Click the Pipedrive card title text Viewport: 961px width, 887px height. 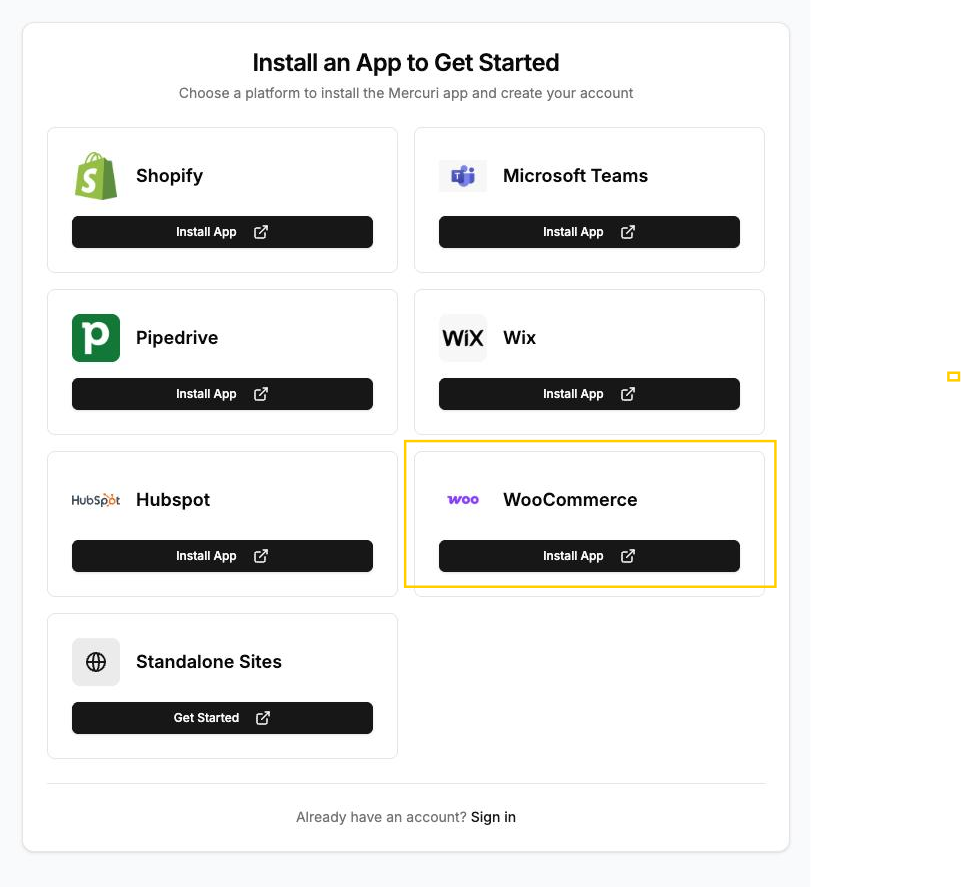coord(176,338)
